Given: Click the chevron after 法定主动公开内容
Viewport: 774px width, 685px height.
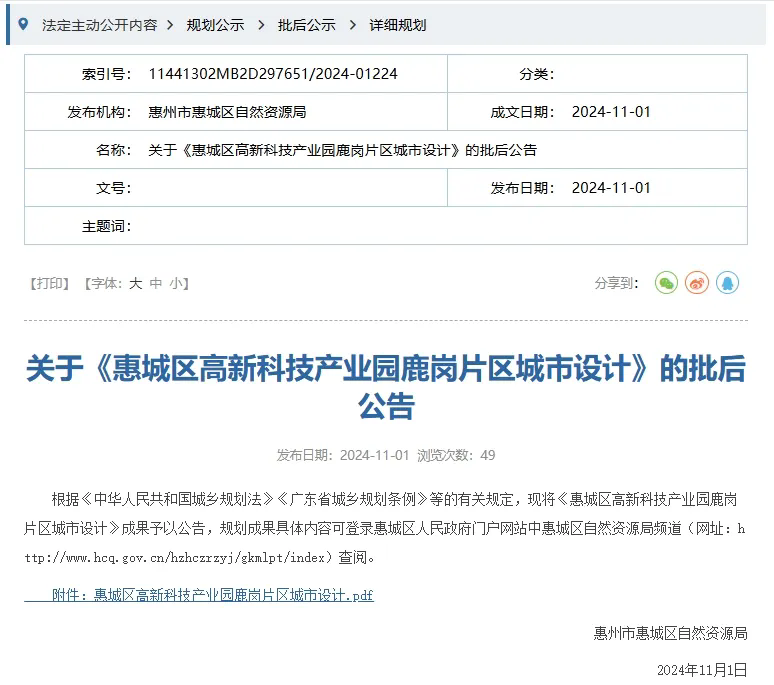Looking at the screenshot, I should click(x=171, y=24).
